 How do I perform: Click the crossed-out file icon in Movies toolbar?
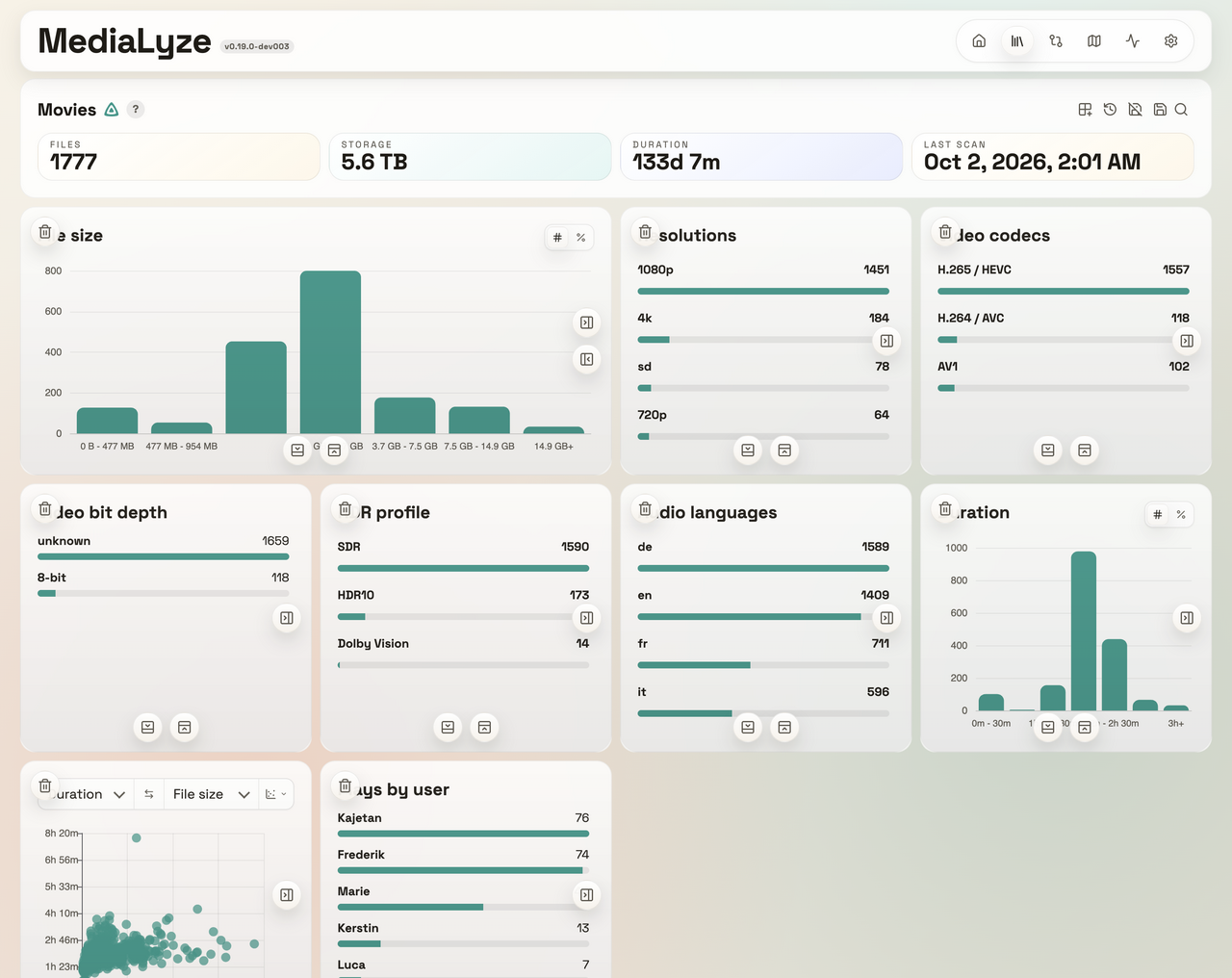point(1135,110)
